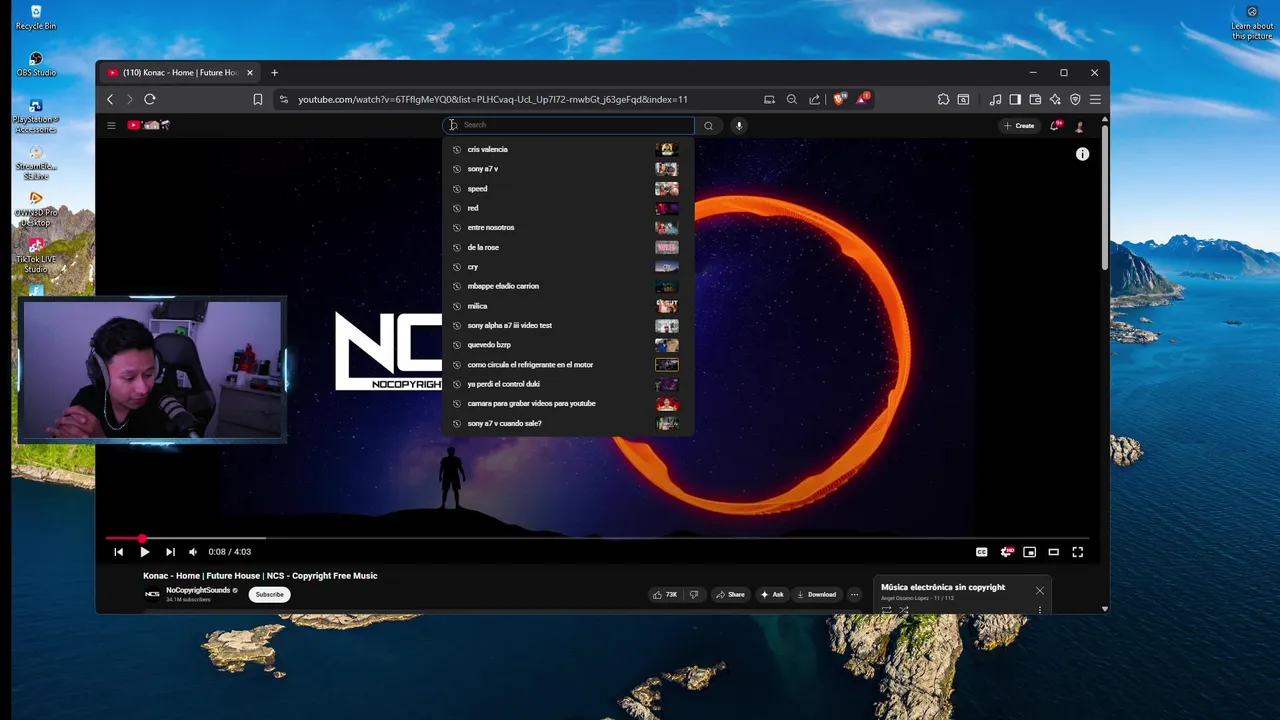Viewport: 1280px width, 720px height.
Task: View site information icon beside URL
Action: click(x=283, y=99)
